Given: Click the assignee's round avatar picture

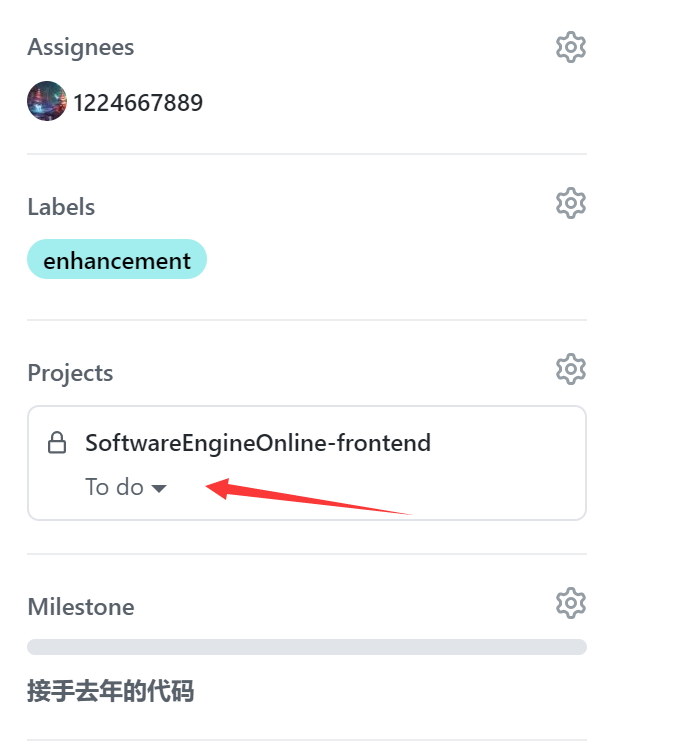Looking at the screenshot, I should click(x=46, y=101).
